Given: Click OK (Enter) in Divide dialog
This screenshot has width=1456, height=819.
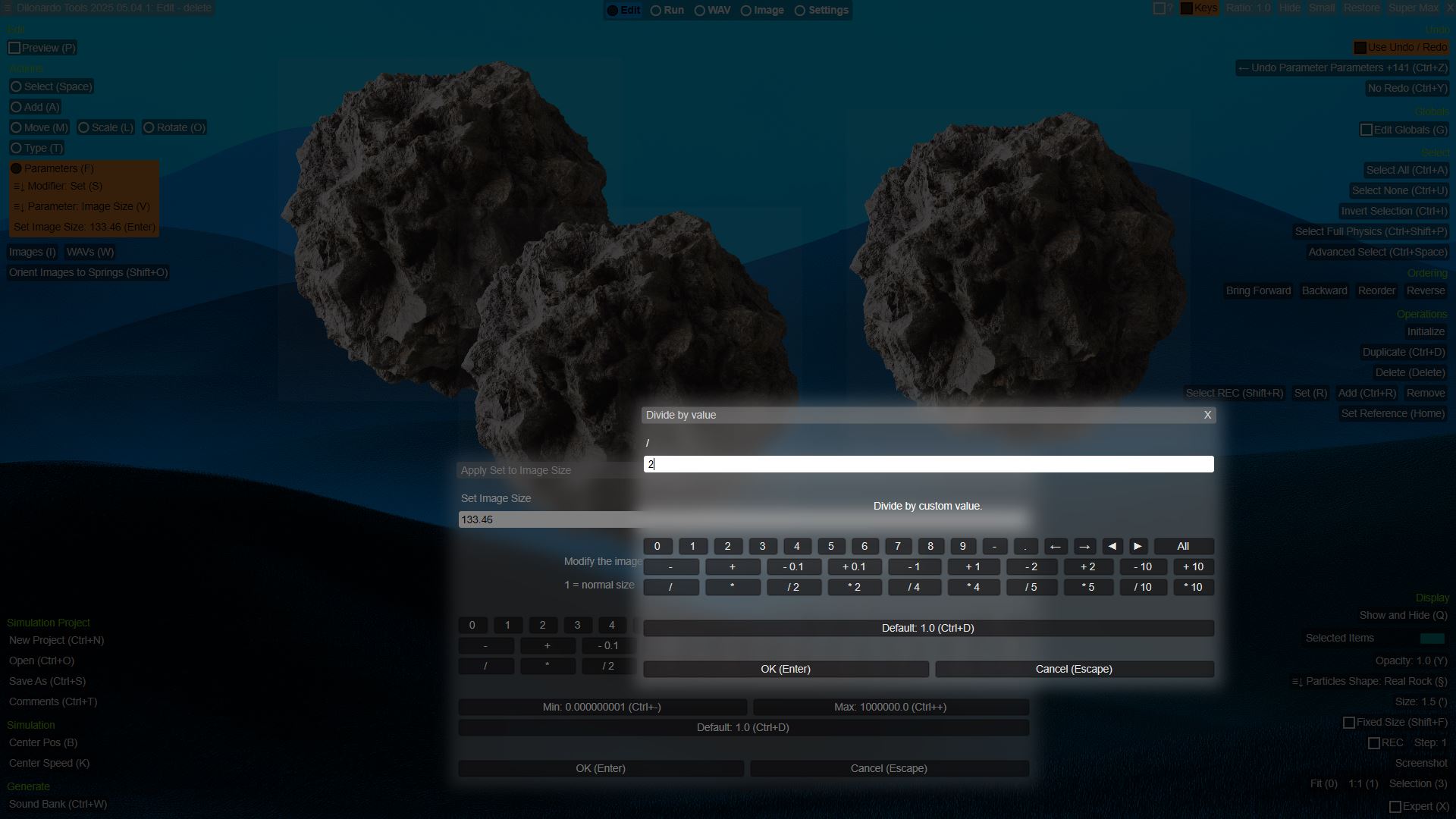Looking at the screenshot, I should (x=786, y=670).
